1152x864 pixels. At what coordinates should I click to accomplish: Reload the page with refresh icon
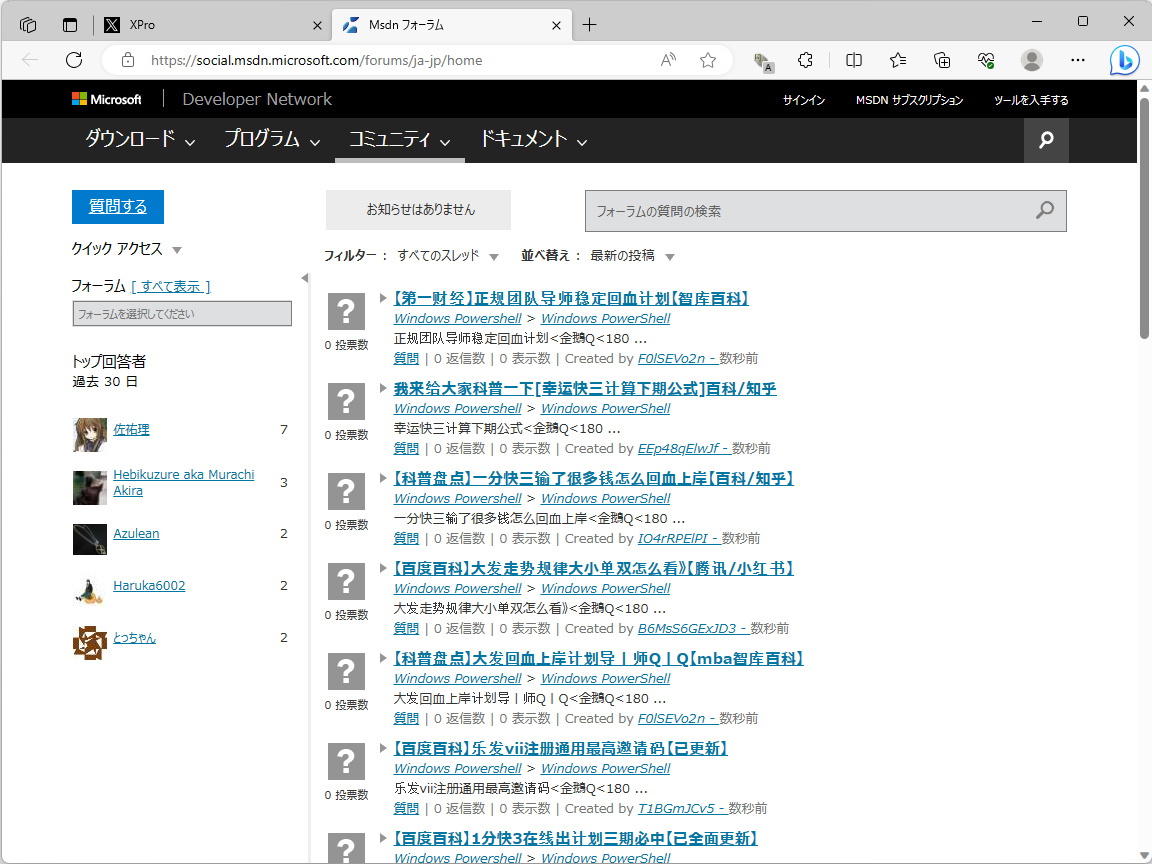click(73, 60)
